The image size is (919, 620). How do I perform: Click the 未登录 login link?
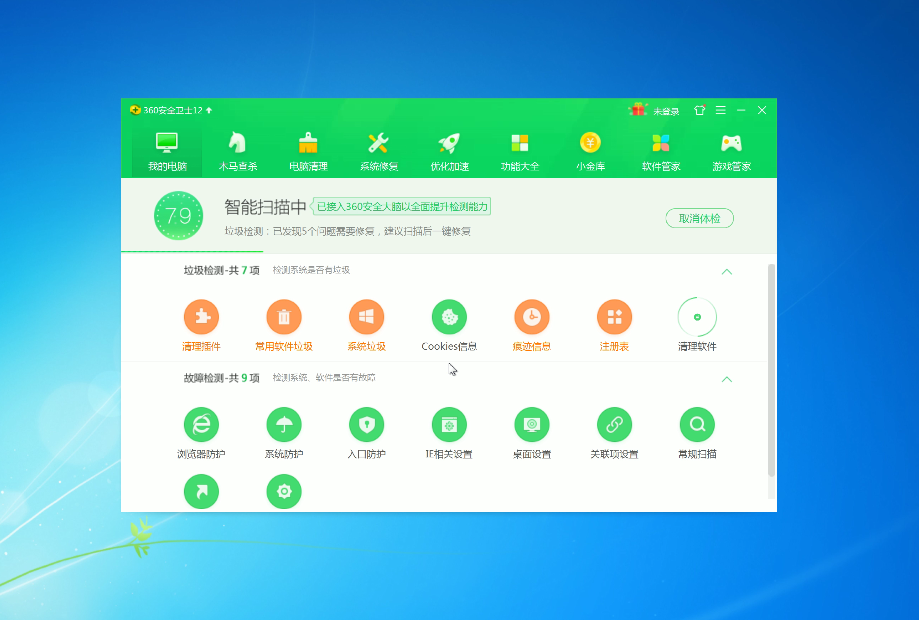(x=666, y=111)
